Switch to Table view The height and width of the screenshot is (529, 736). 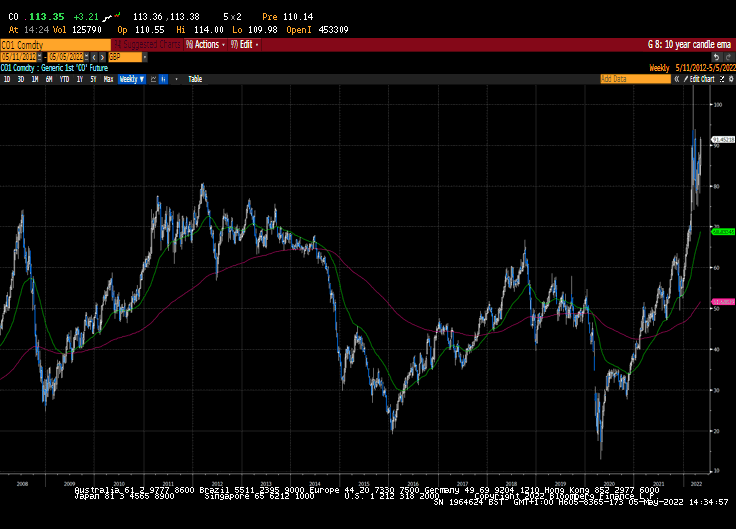pos(195,79)
